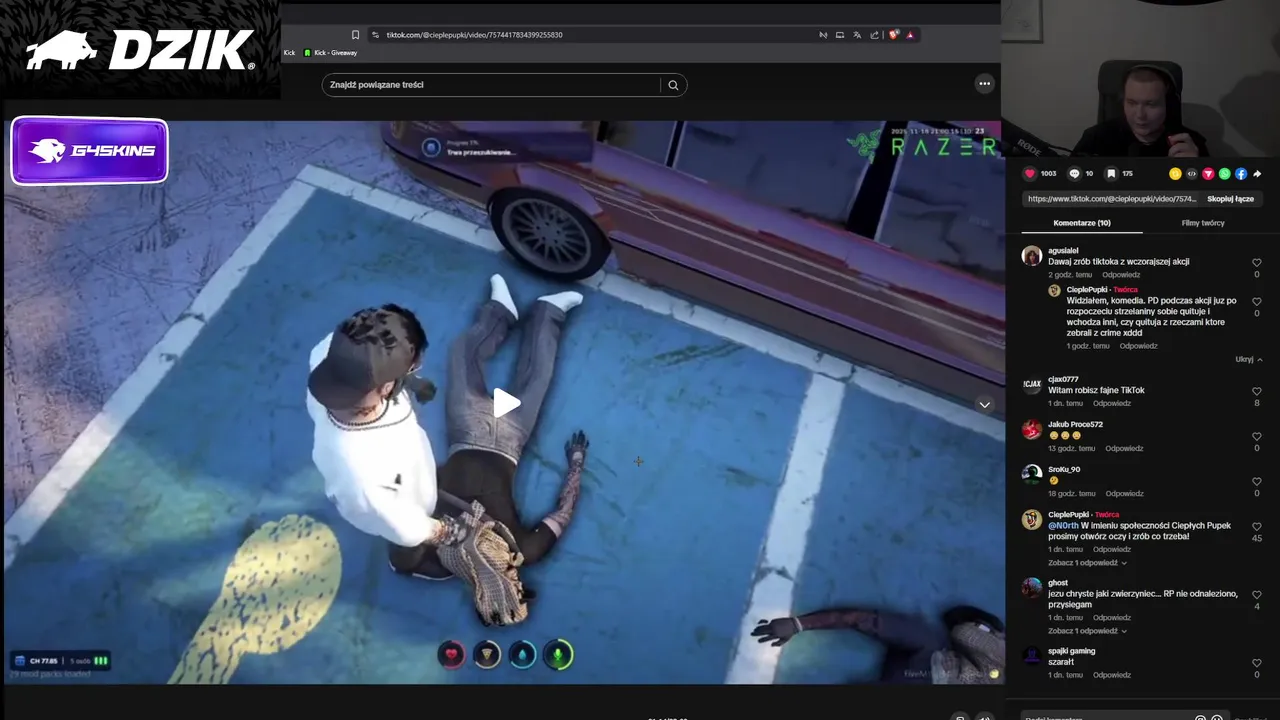Image resolution: width=1280 pixels, height=720 pixels.
Task: Open Jakub Proce572's profile avatar
Action: (x=1032, y=430)
